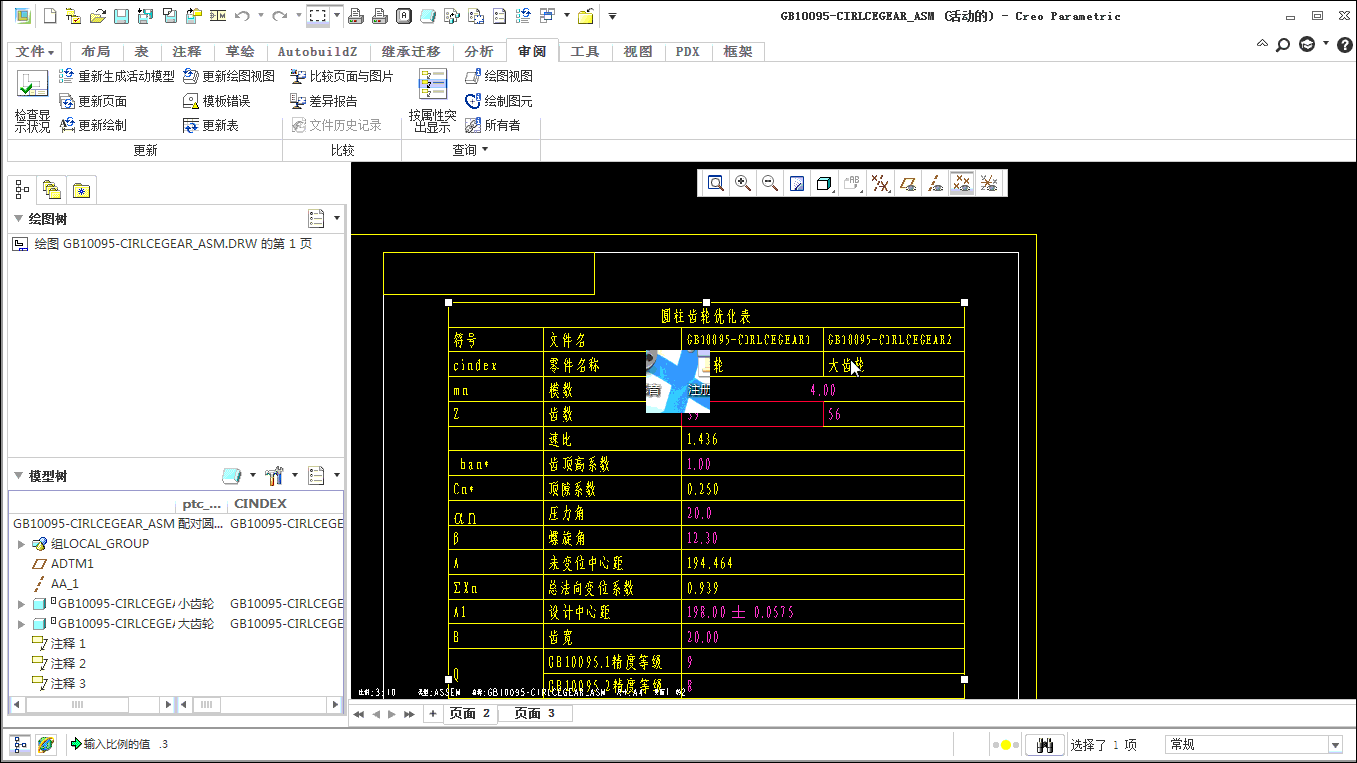Switch to the 注释 ribbon tab
The height and width of the screenshot is (763, 1357).
click(186, 52)
